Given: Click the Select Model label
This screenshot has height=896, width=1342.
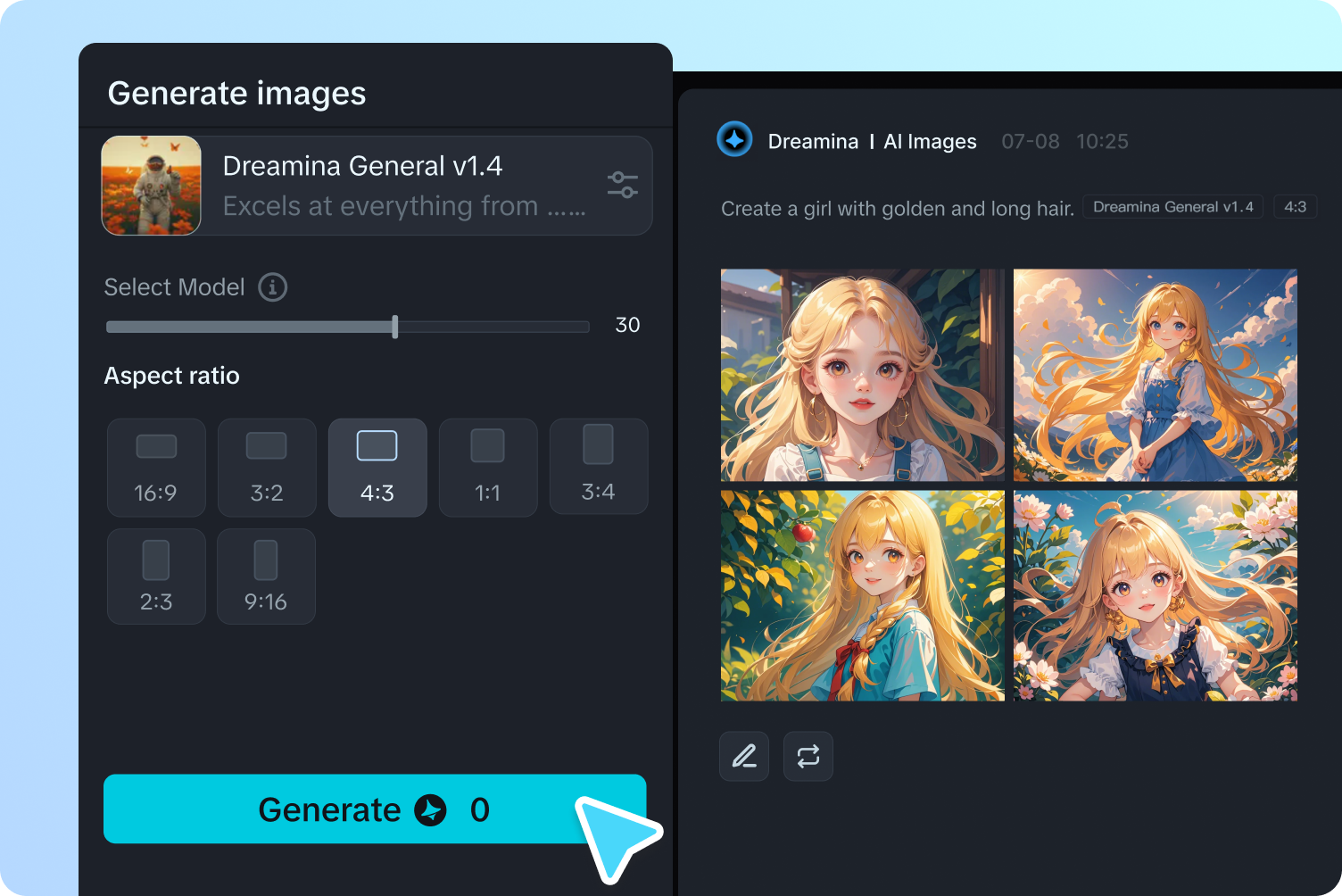Looking at the screenshot, I should (175, 287).
